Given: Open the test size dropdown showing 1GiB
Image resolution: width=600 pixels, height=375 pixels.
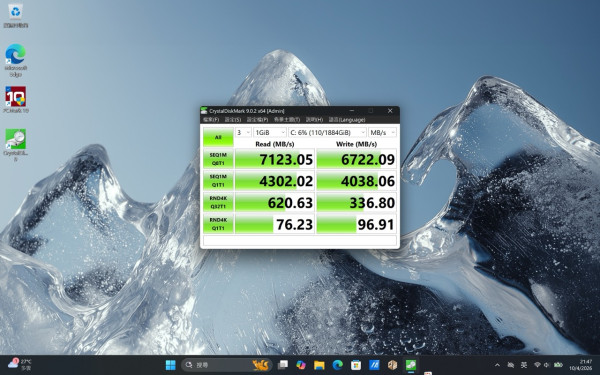Looking at the screenshot, I should click(270, 132).
